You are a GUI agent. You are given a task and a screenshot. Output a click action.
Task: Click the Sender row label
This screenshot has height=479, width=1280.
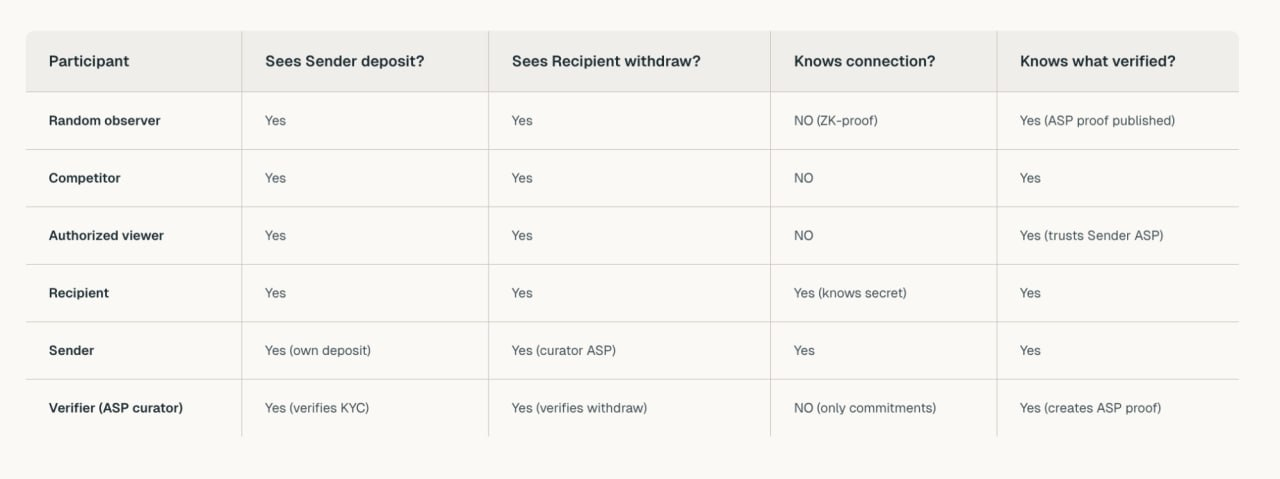click(x=71, y=350)
